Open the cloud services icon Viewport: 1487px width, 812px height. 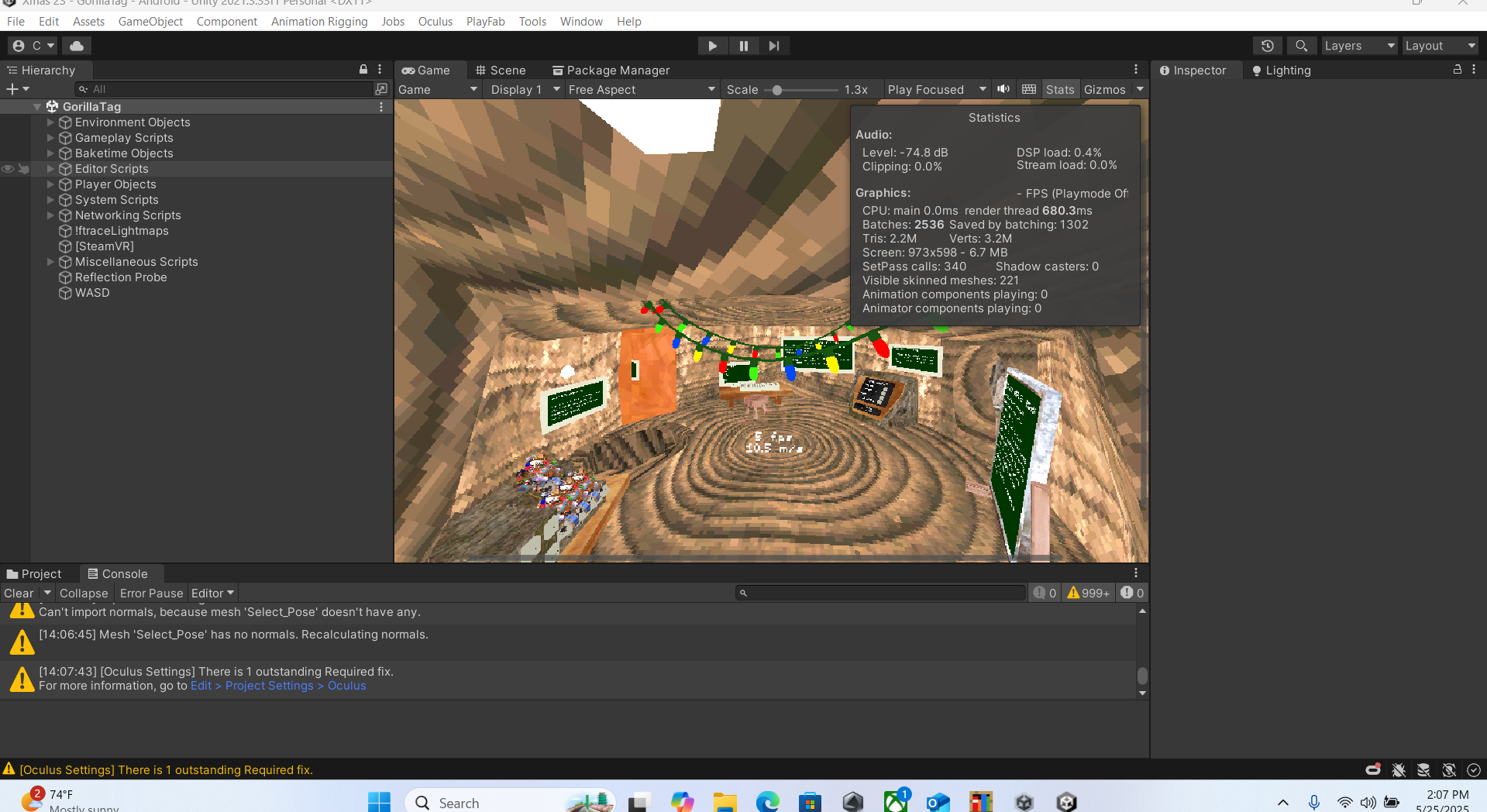(77, 46)
